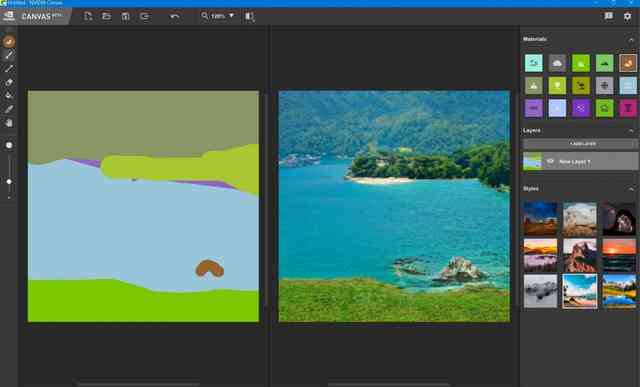The height and width of the screenshot is (387, 640).
Task: Apply the dark cave rock style
Action: click(619, 218)
